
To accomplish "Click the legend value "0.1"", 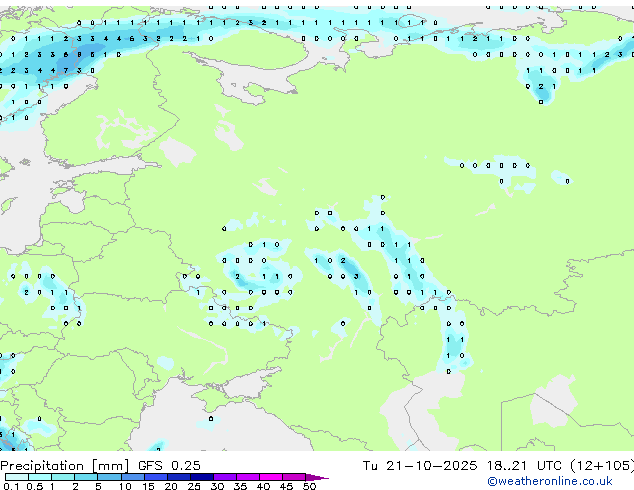I will click(11, 486).
